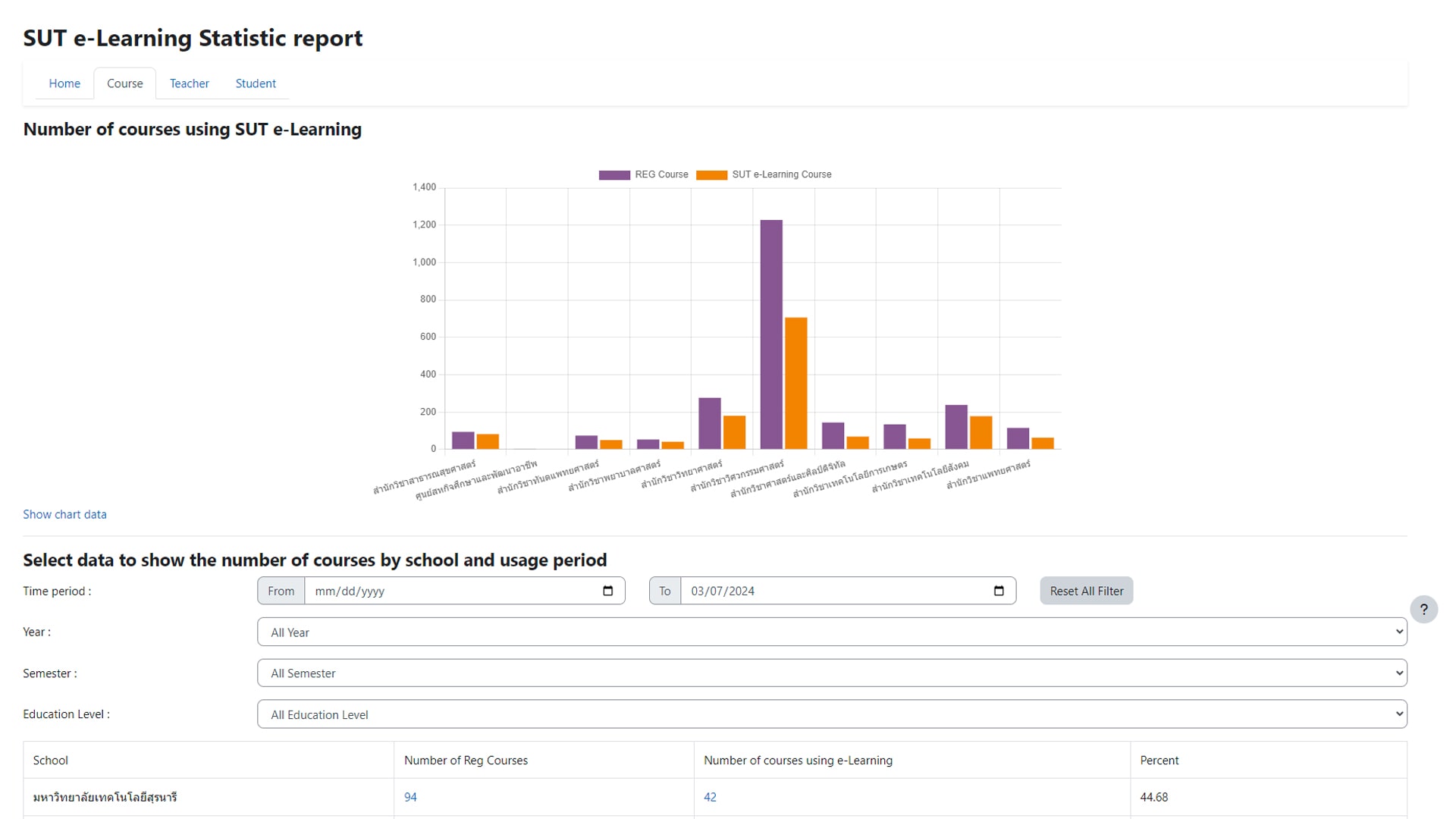Click the tallest orange e-Learning bar
Screen dimensions: 1456x819
[796, 383]
